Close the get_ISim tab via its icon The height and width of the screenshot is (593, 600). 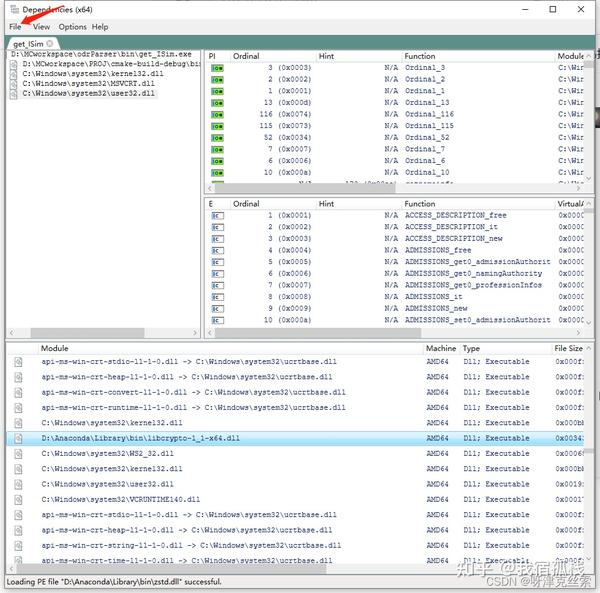pyautogui.click(x=50, y=44)
